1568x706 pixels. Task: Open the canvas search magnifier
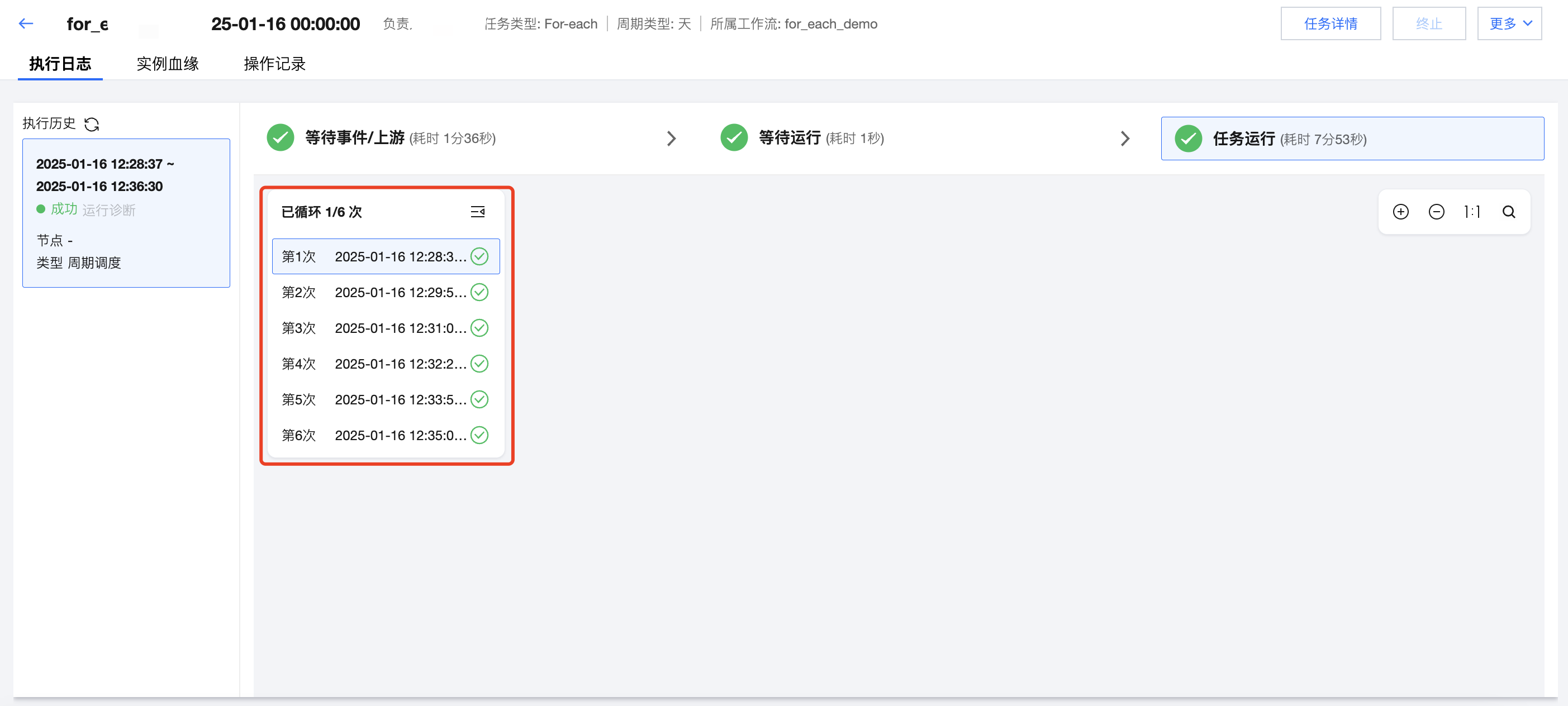click(x=1508, y=212)
